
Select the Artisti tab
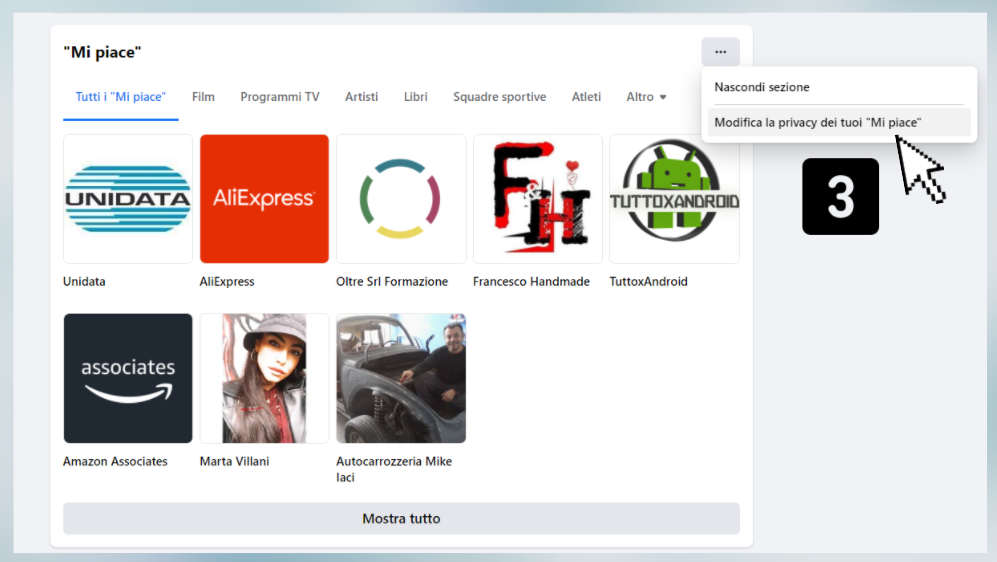coord(361,97)
